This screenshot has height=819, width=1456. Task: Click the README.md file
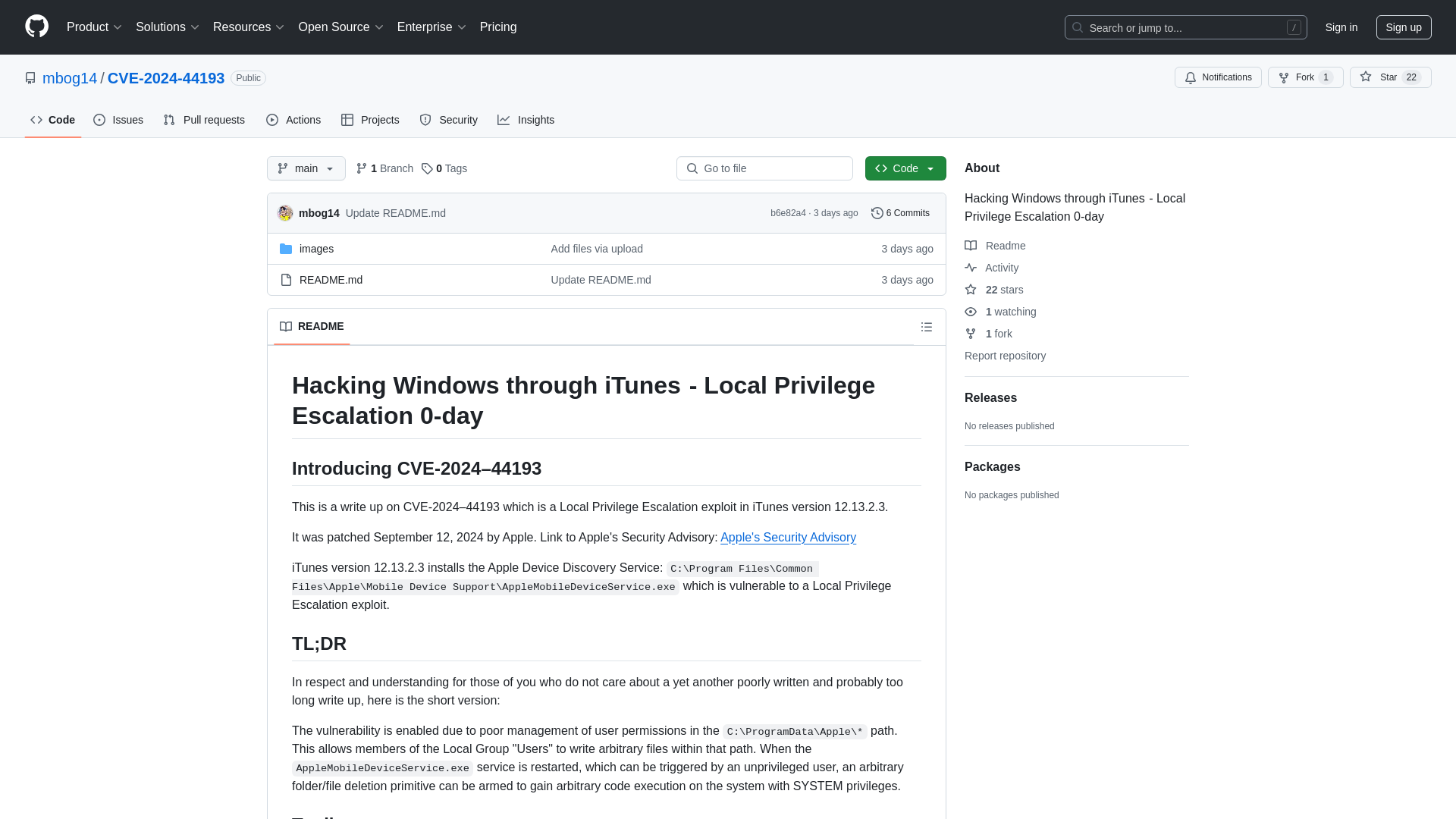click(331, 279)
